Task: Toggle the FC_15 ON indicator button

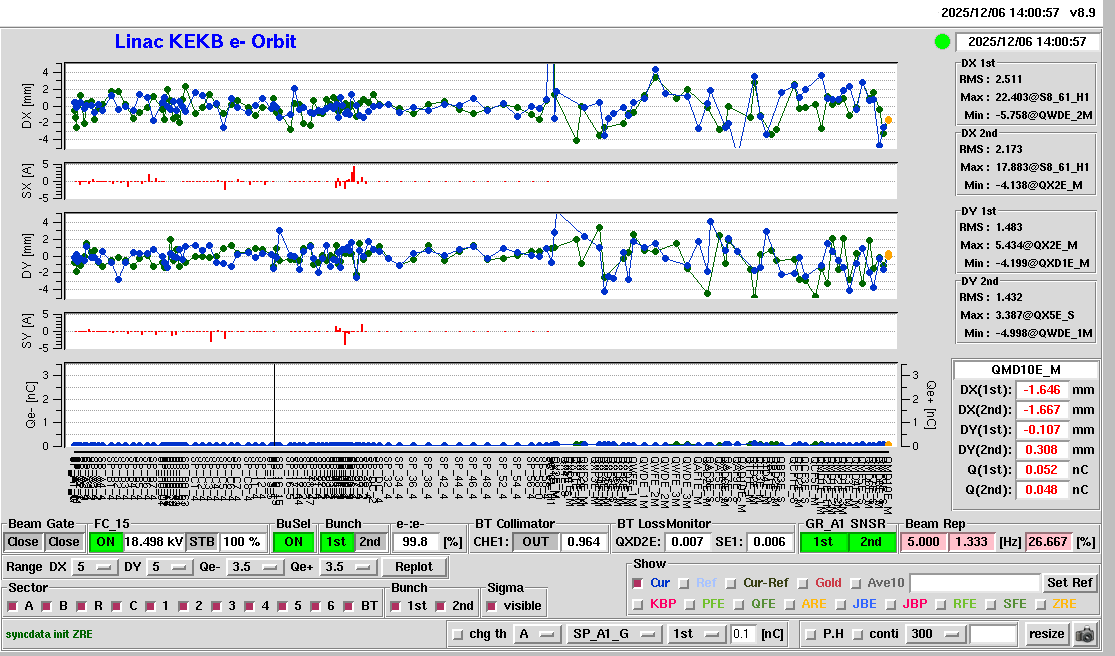Action: pyautogui.click(x=104, y=542)
